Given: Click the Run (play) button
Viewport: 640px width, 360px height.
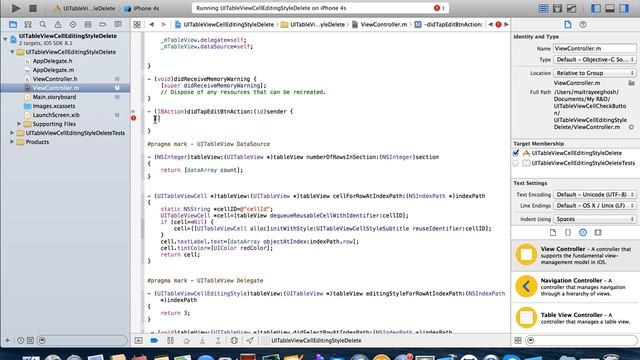Looking at the screenshot, I should 16,8.
